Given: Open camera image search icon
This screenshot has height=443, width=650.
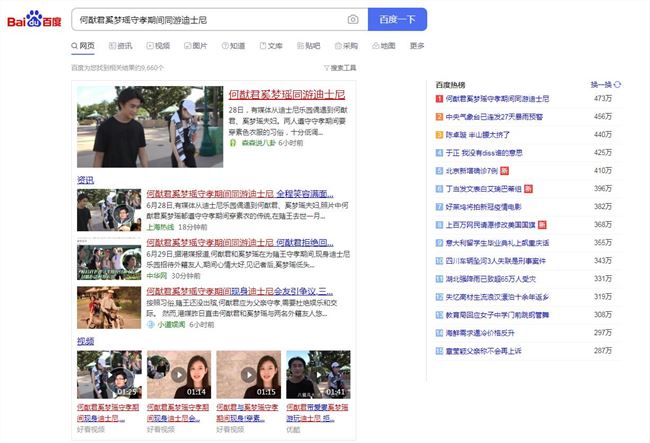Looking at the screenshot, I should (x=353, y=20).
